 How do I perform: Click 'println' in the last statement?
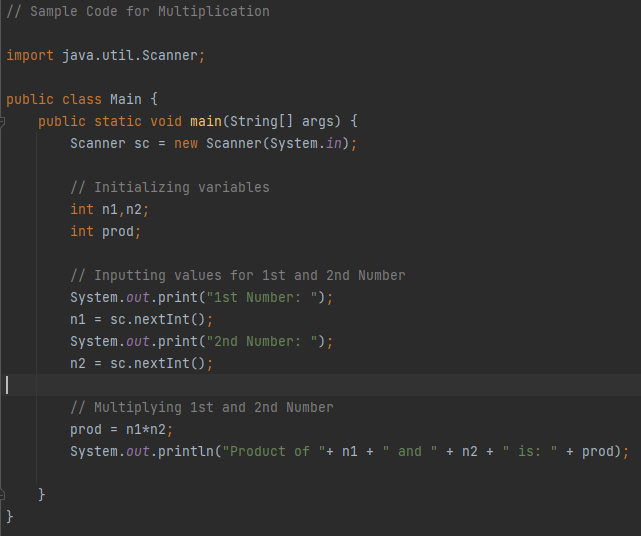[186, 451]
